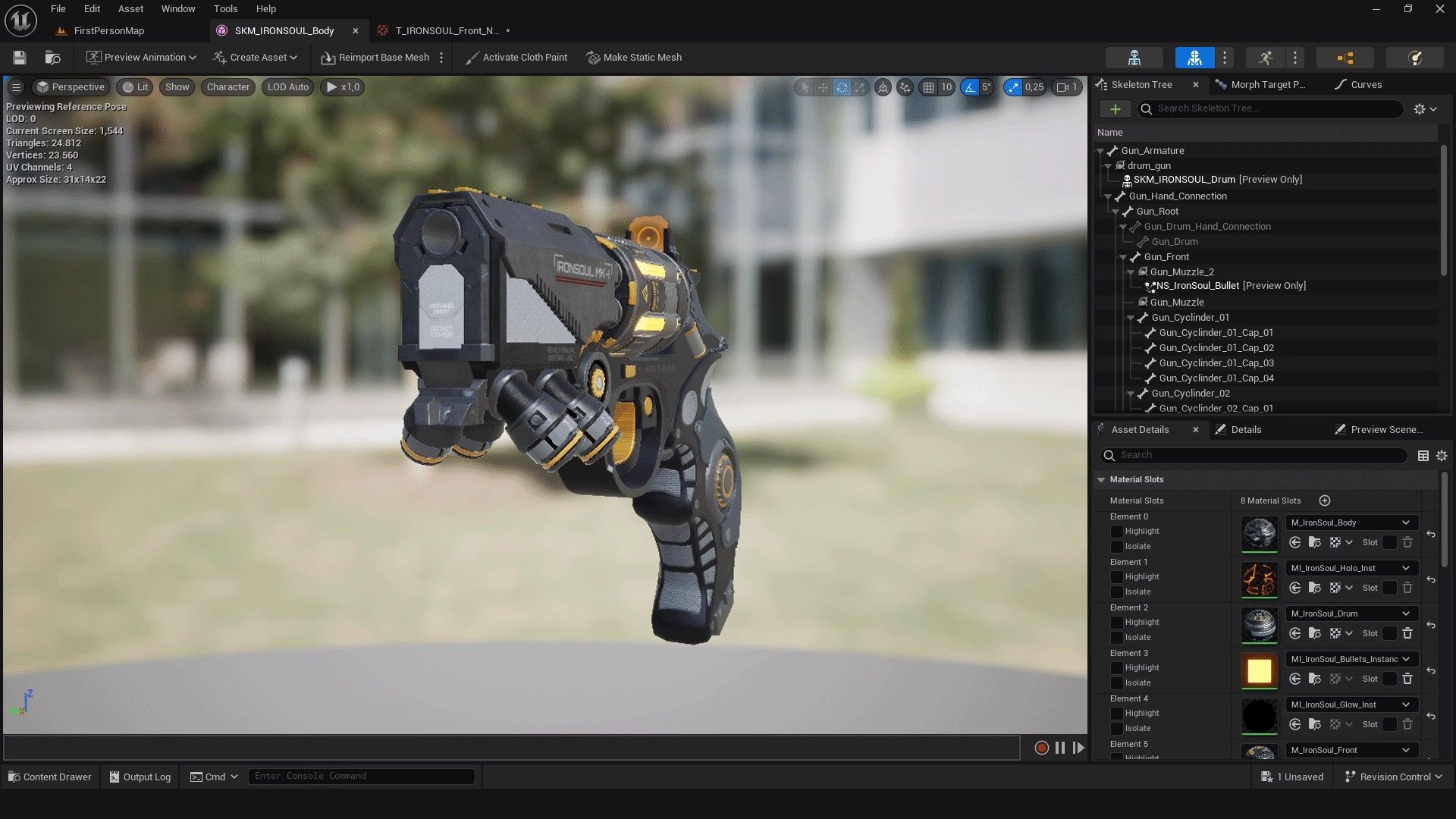Collapse the Gun_Cyclinder_01 bone tree

click(1131, 318)
